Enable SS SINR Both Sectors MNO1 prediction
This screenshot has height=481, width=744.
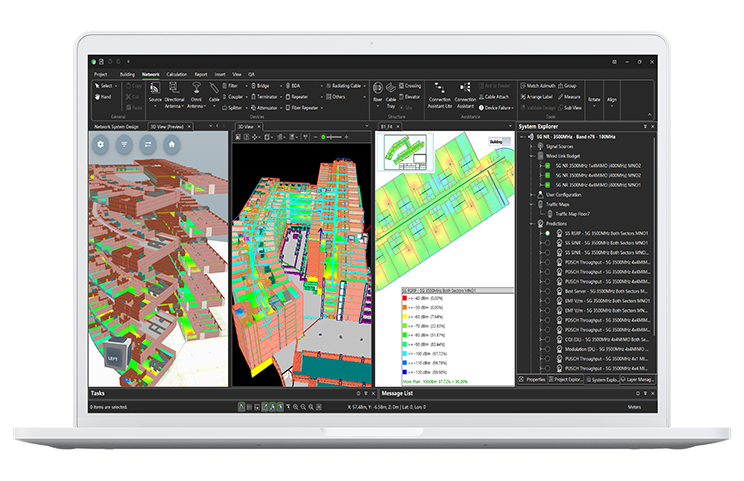pyautogui.click(x=548, y=243)
